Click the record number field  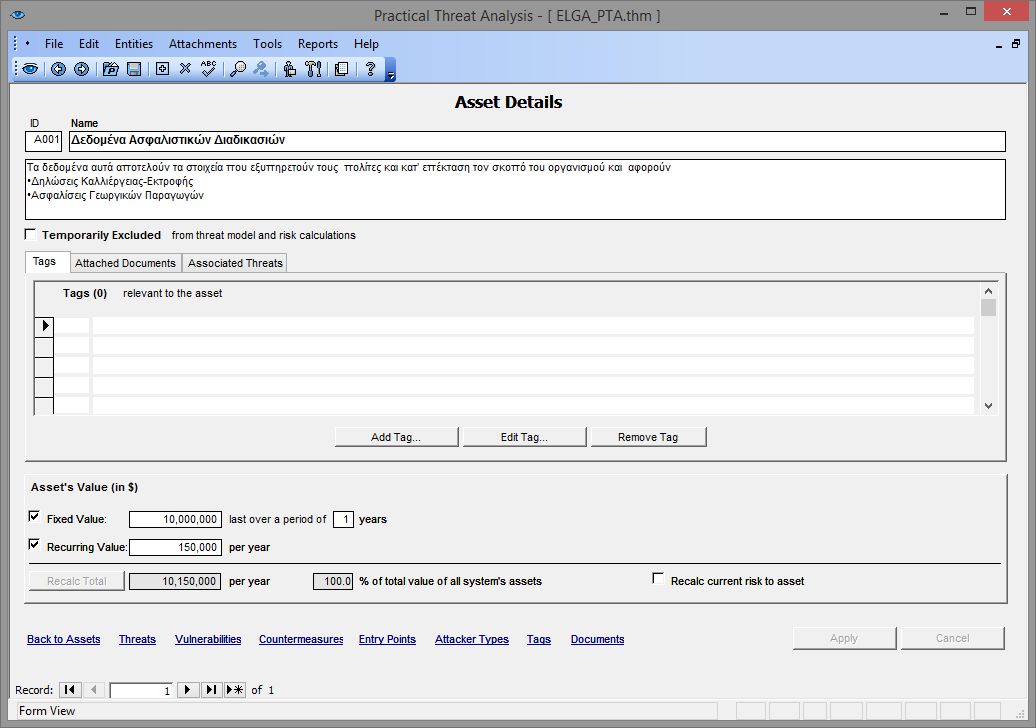141,690
